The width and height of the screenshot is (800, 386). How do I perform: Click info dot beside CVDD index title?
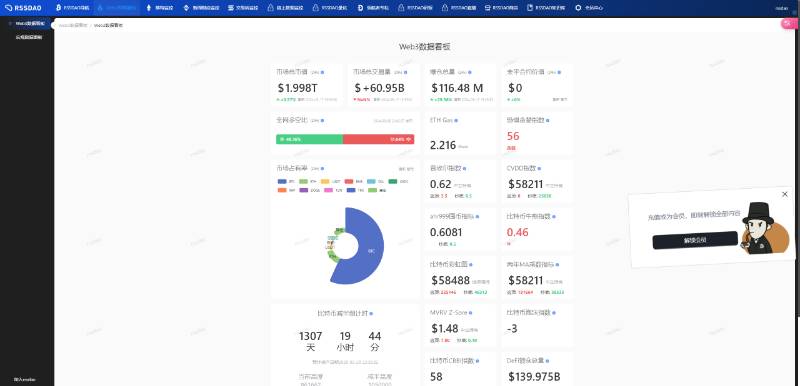point(539,168)
